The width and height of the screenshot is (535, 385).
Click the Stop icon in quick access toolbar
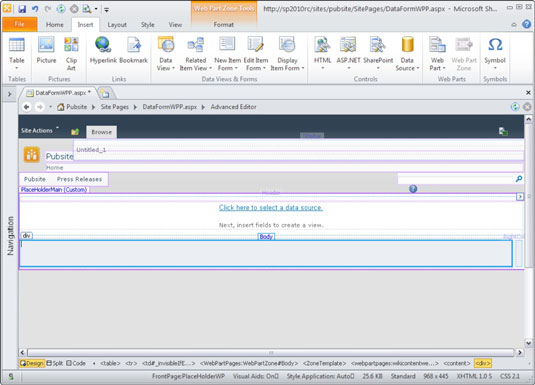click(74, 9)
